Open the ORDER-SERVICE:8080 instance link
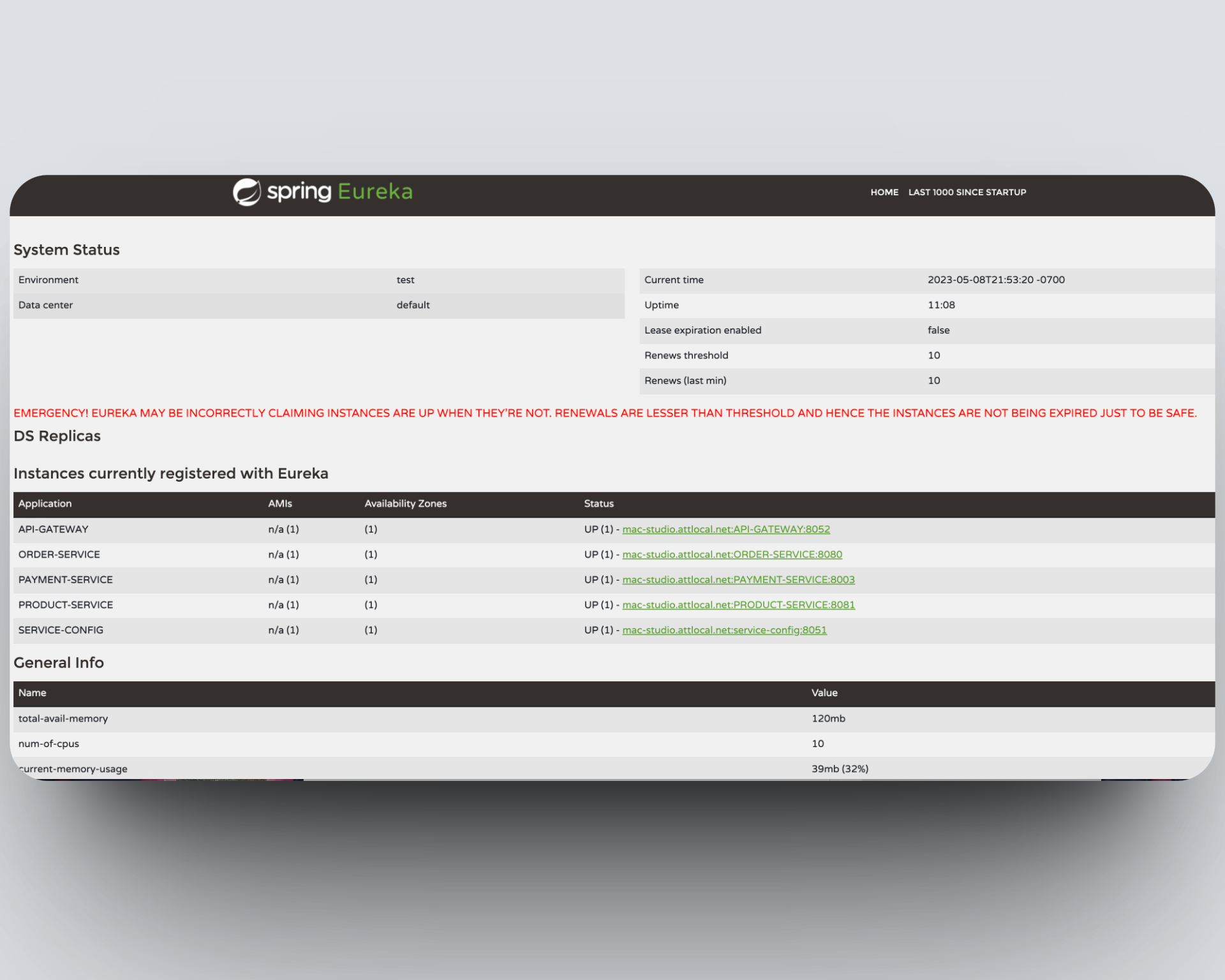Viewport: 1225px width, 980px height. pos(732,554)
